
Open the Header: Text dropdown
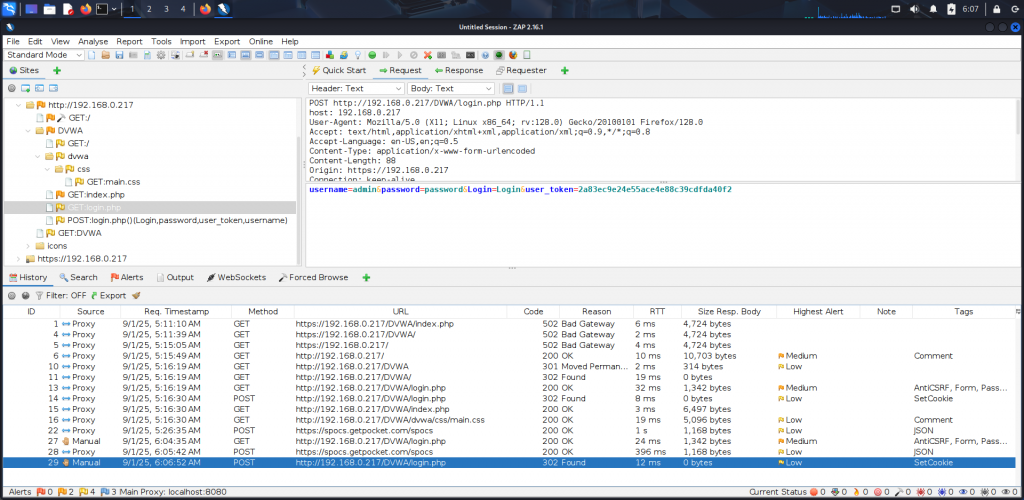(x=354, y=88)
